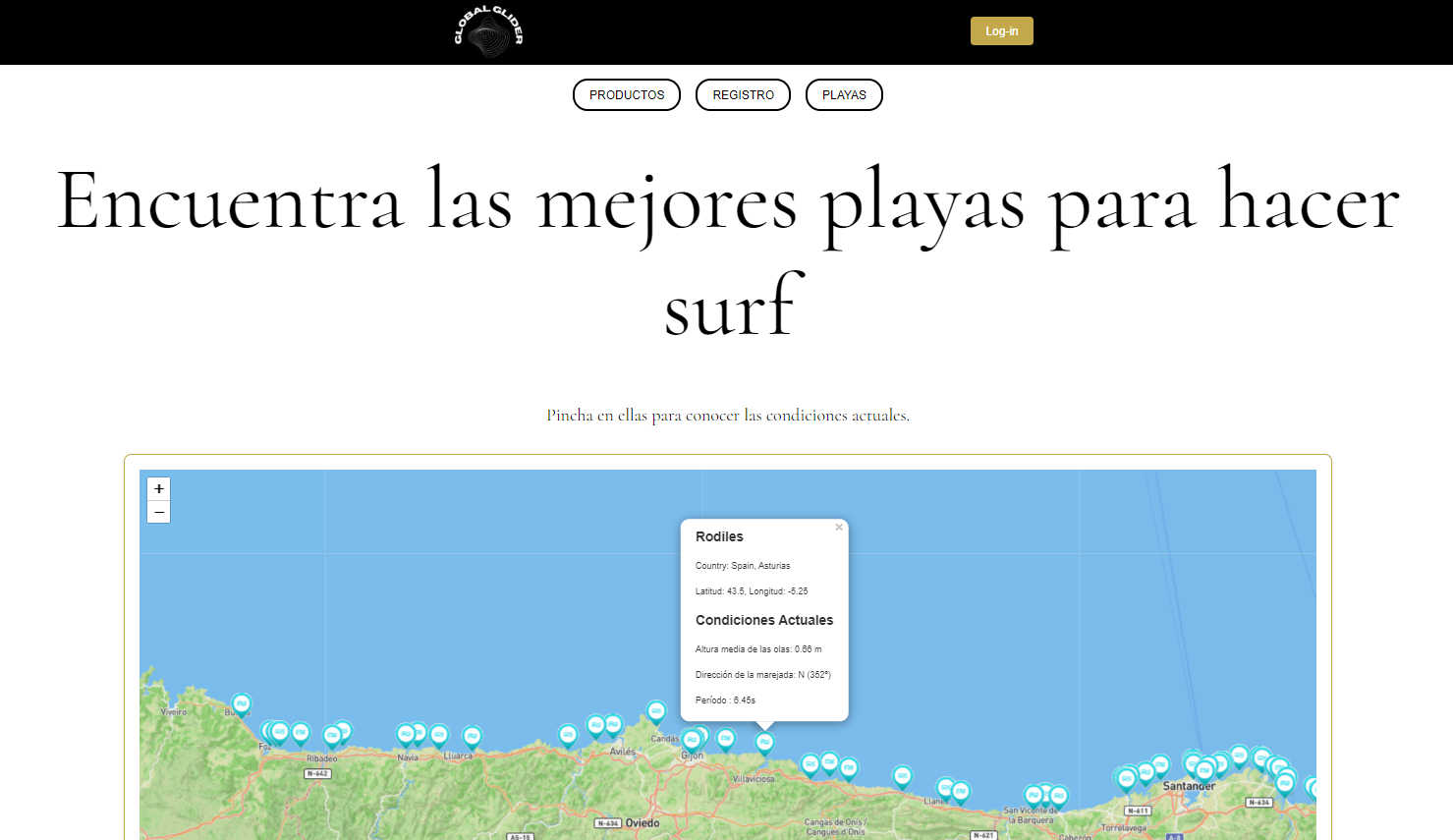Click the Oviedo label on the map
Image resolution: width=1453 pixels, height=840 pixels.
pos(643,823)
